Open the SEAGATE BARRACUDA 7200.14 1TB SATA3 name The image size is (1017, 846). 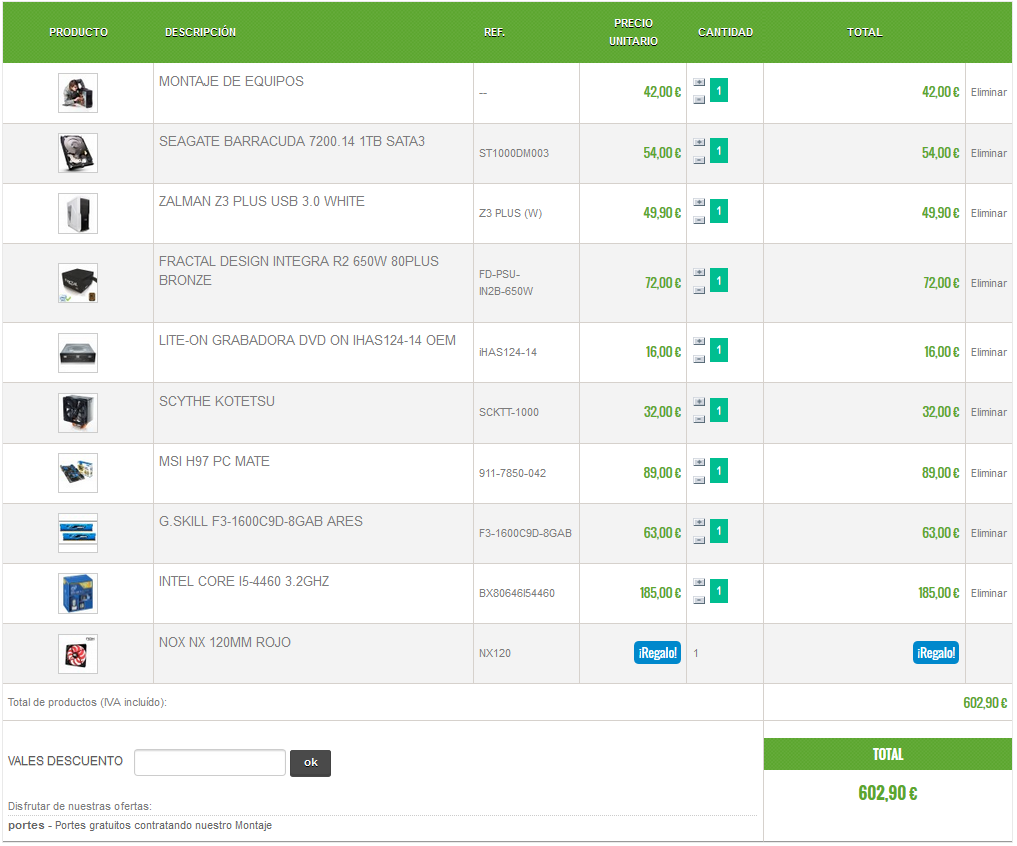[292, 141]
